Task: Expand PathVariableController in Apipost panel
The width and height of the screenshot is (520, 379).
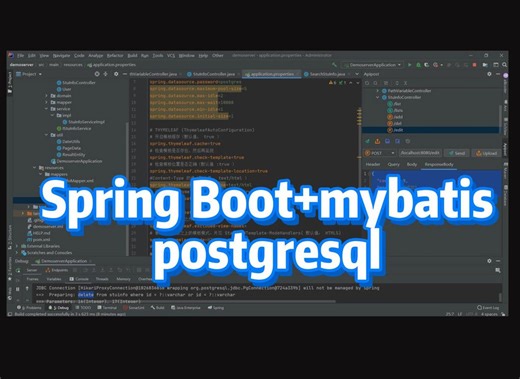Action: point(378,91)
